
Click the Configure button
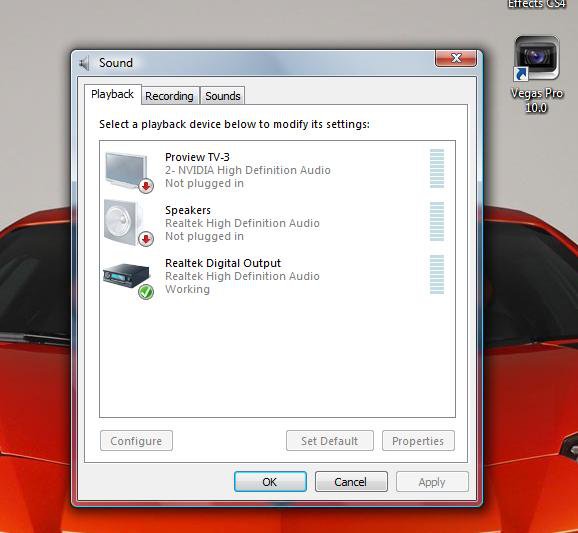coord(136,440)
